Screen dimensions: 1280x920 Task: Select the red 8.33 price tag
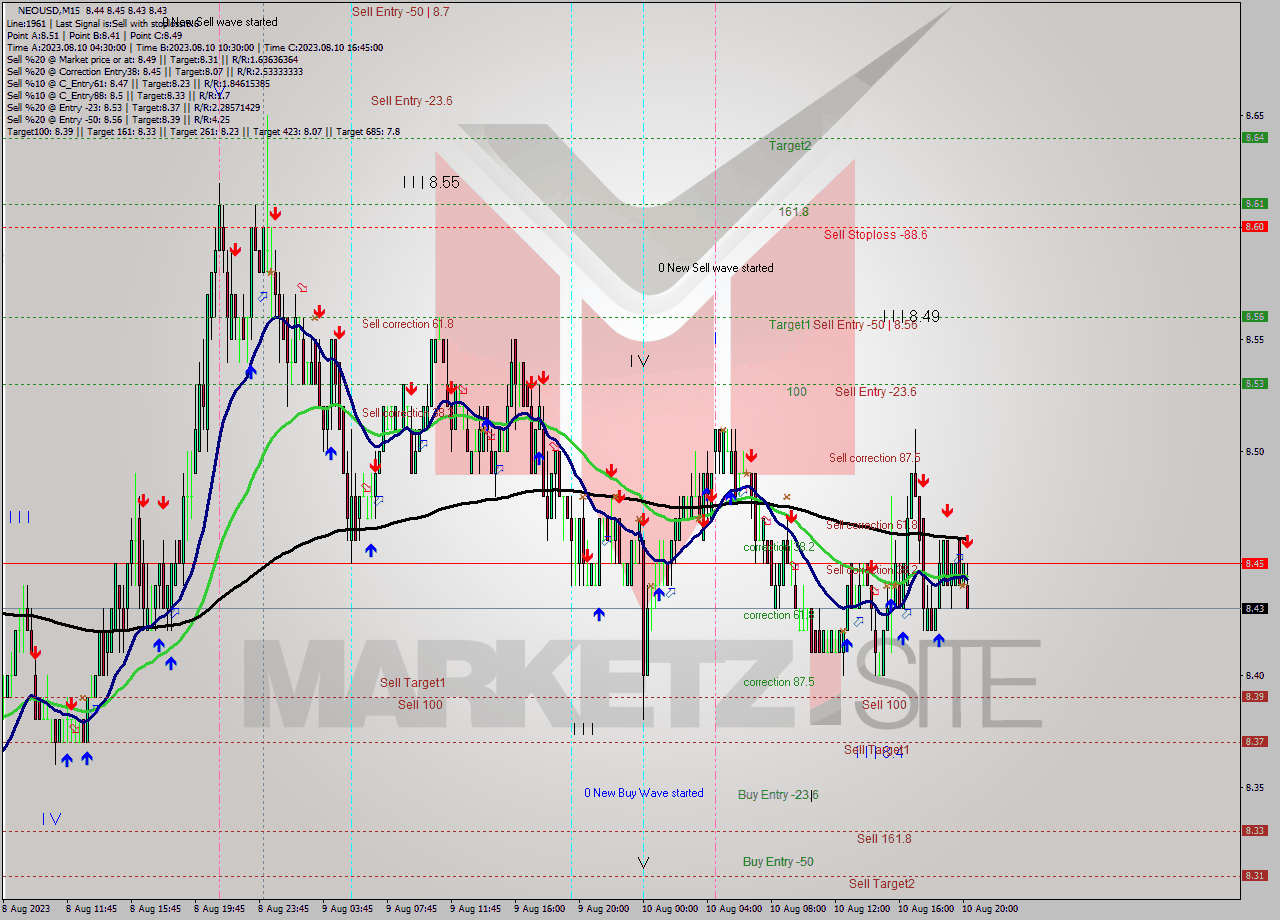(x=1255, y=830)
